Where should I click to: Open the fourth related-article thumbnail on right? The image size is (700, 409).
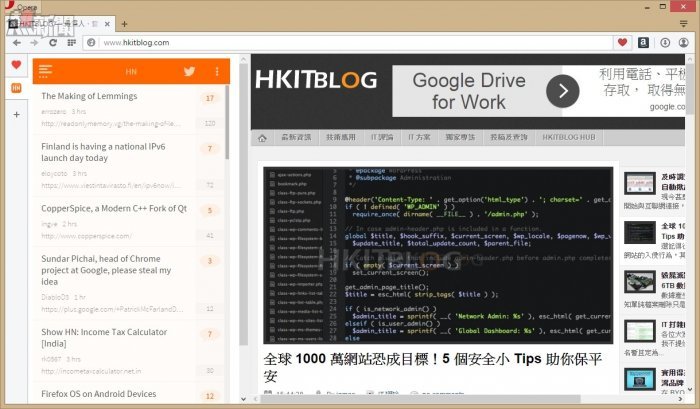[640, 331]
